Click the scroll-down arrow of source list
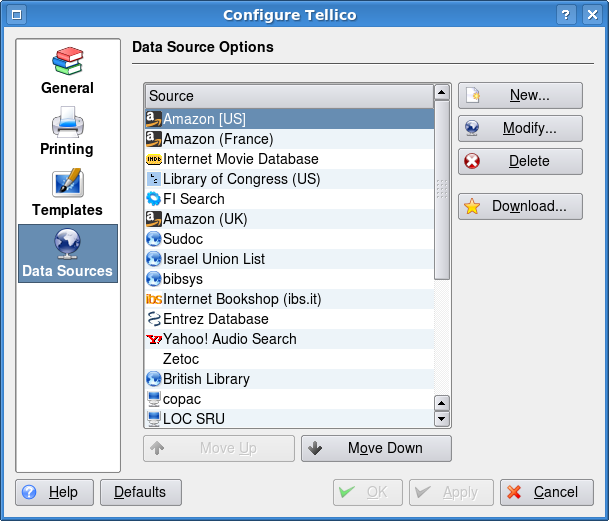The height and width of the screenshot is (521, 609). (x=442, y=419)
